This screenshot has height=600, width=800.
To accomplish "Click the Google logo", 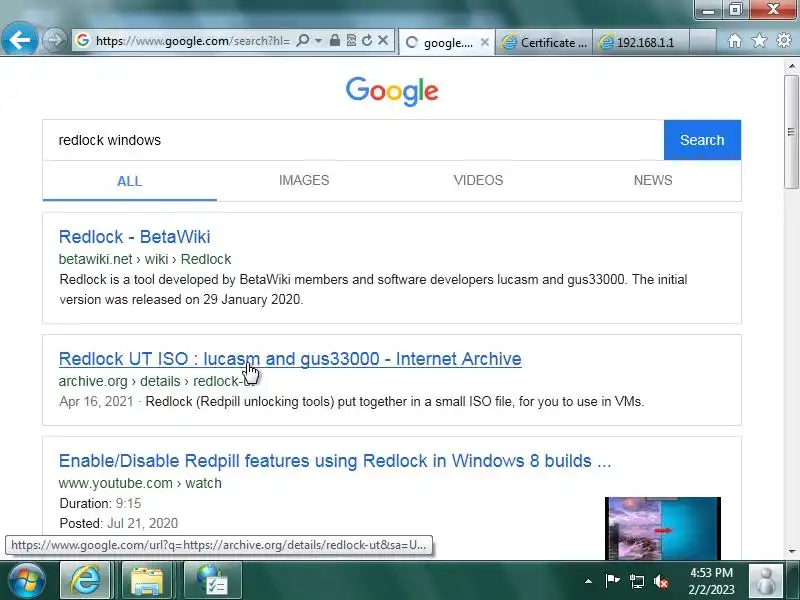I will point(392,91).
